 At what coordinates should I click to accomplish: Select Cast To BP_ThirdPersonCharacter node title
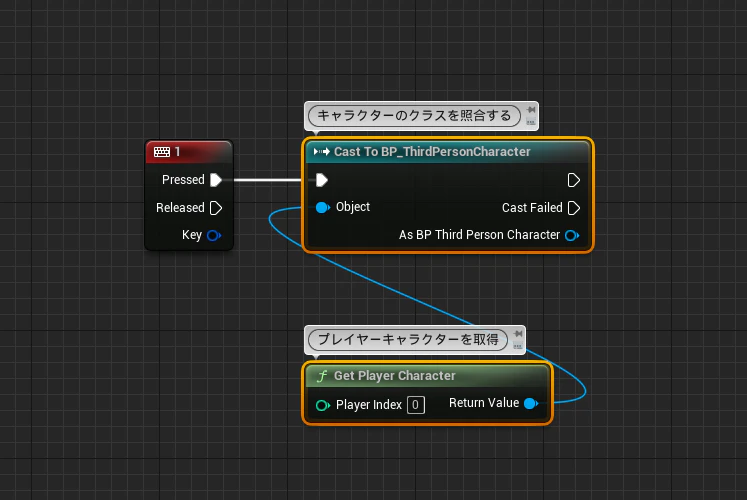coord(432,152)
